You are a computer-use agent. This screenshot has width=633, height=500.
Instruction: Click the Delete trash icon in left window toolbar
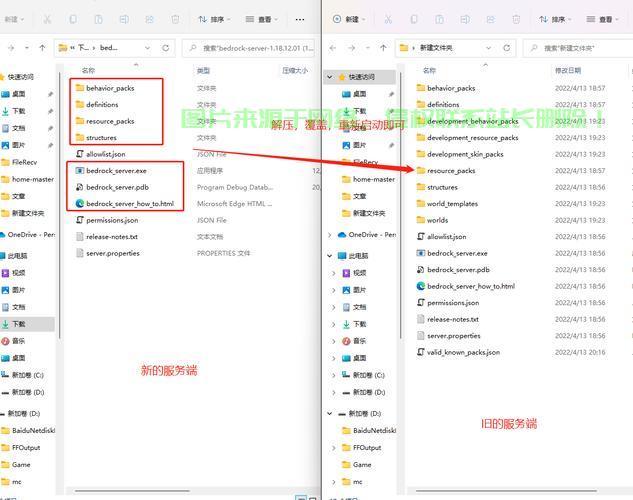click(176, 19)
